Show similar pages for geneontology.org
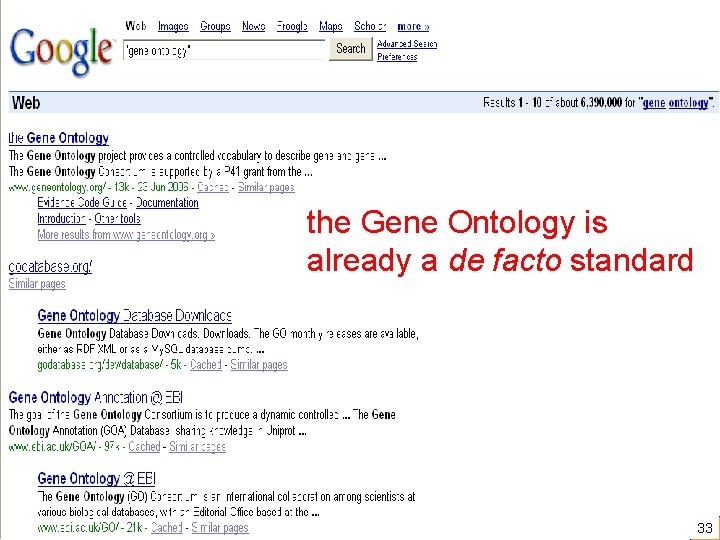The height and width of the screenshot is (540, 720). pyautogui.click(x=266, y=187)
